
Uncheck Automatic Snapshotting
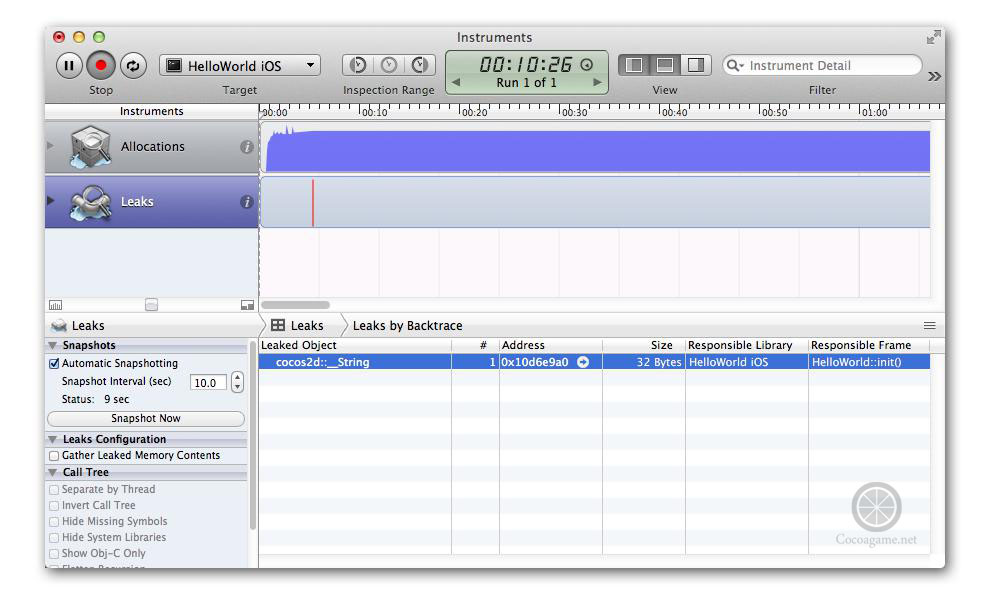tap(54, 364)
